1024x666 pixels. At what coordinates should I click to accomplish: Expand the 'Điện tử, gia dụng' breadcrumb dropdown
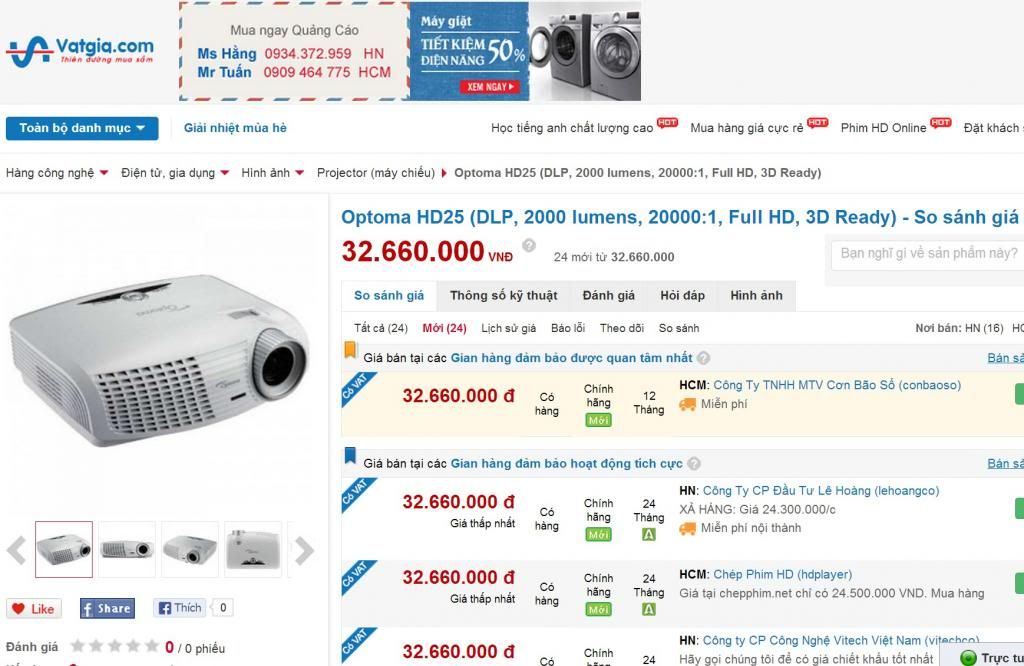(225, 173)
